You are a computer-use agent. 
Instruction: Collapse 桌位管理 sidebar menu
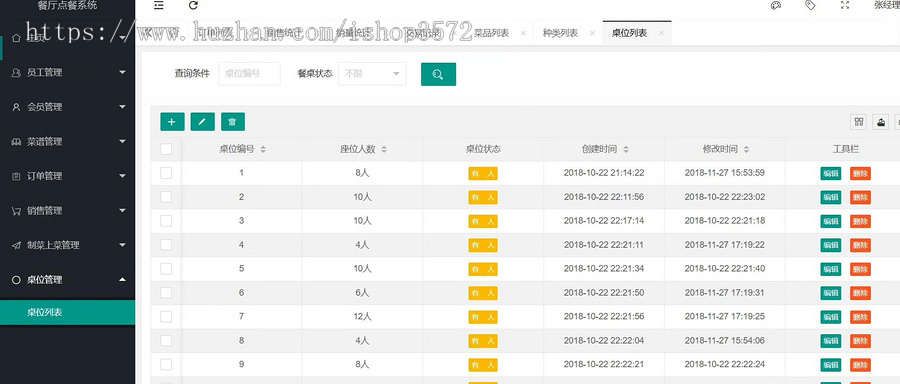(68, 280)
